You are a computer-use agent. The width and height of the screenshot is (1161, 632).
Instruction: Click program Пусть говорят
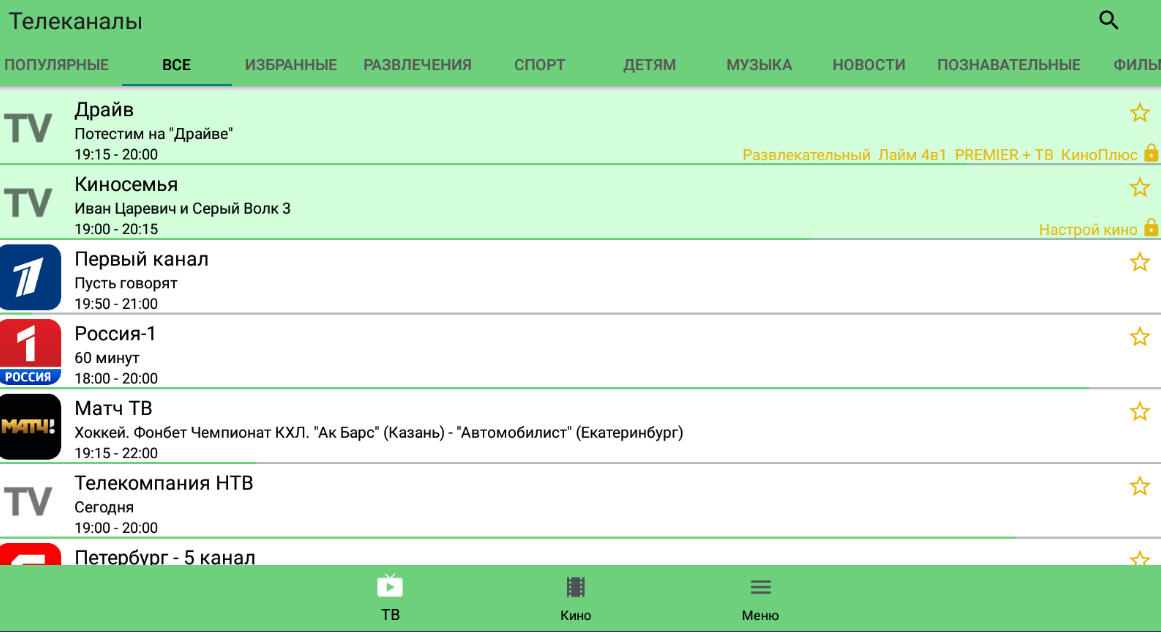pos(126,283)
